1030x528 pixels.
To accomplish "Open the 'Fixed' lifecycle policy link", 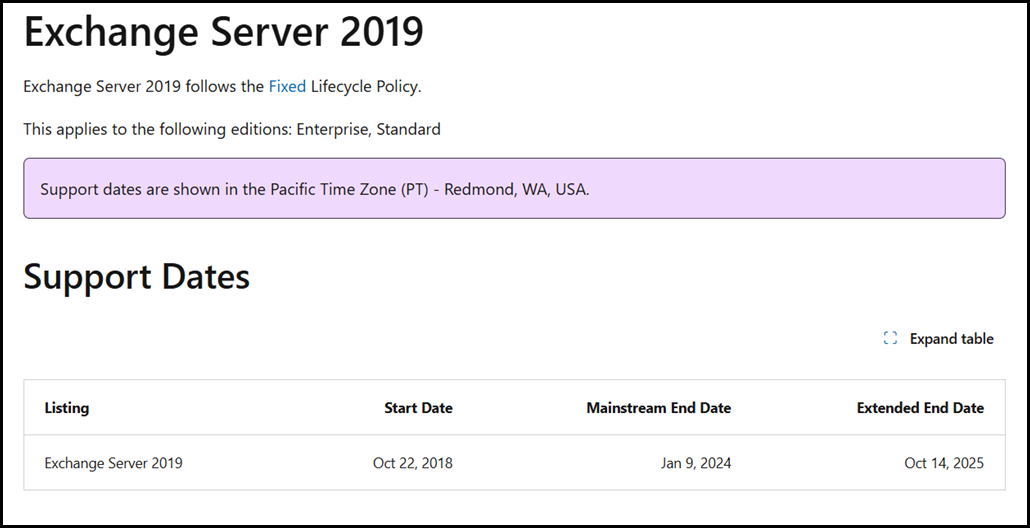I will tap(287, 87).
